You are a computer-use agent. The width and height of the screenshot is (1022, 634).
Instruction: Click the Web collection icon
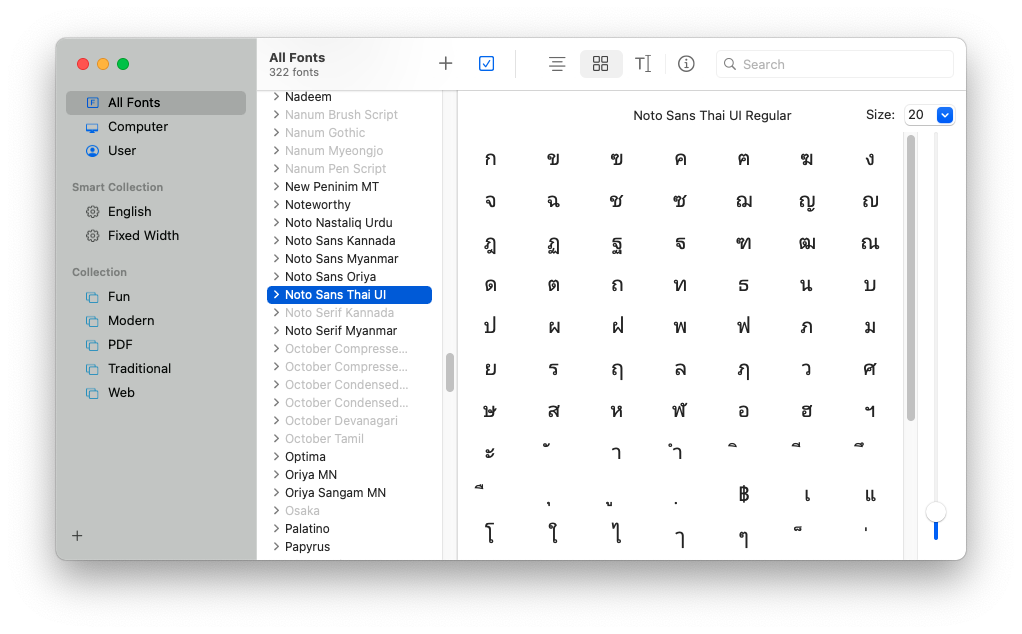93,394
